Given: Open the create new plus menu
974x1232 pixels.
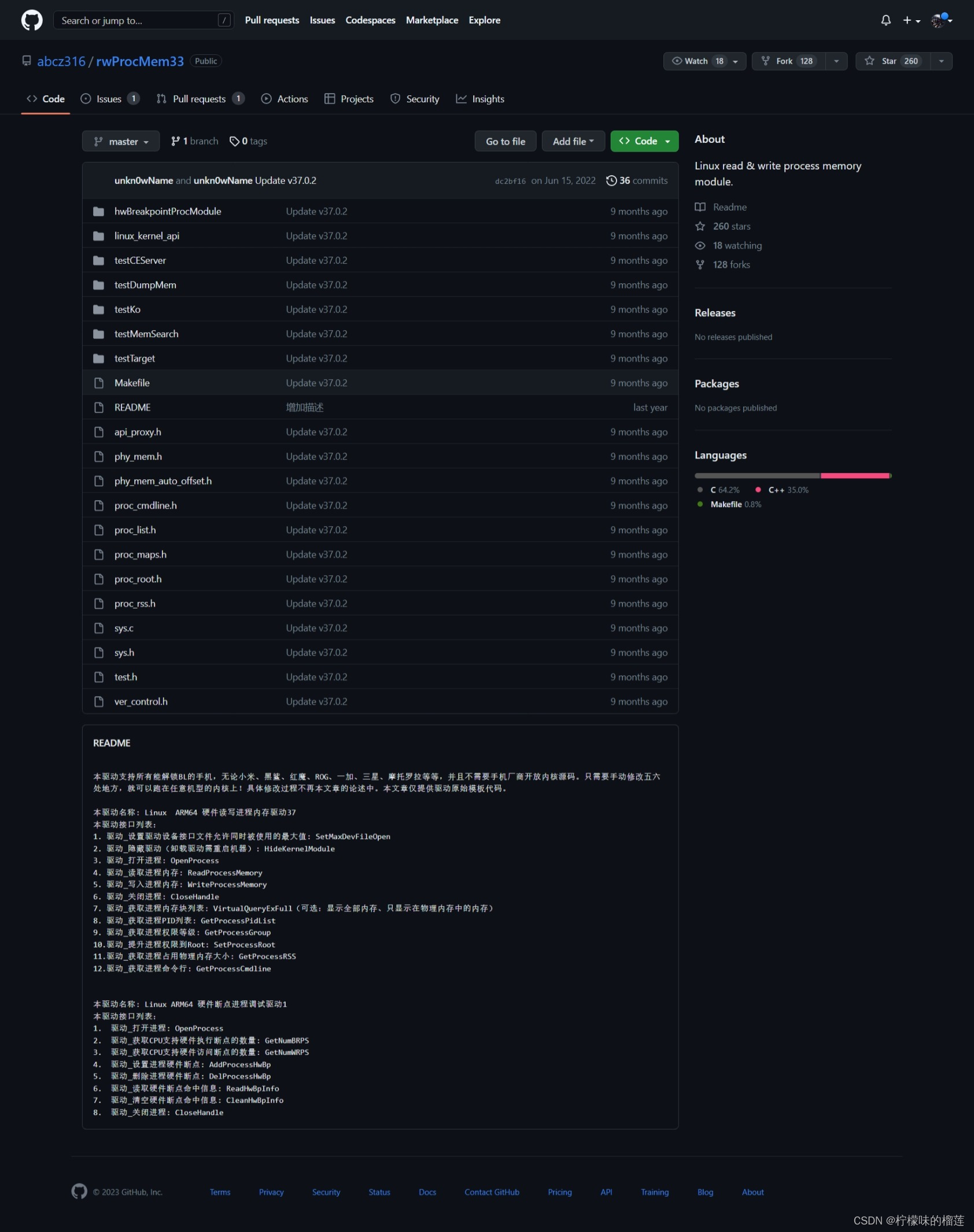Looking at the screenshot, I should 912,20.
